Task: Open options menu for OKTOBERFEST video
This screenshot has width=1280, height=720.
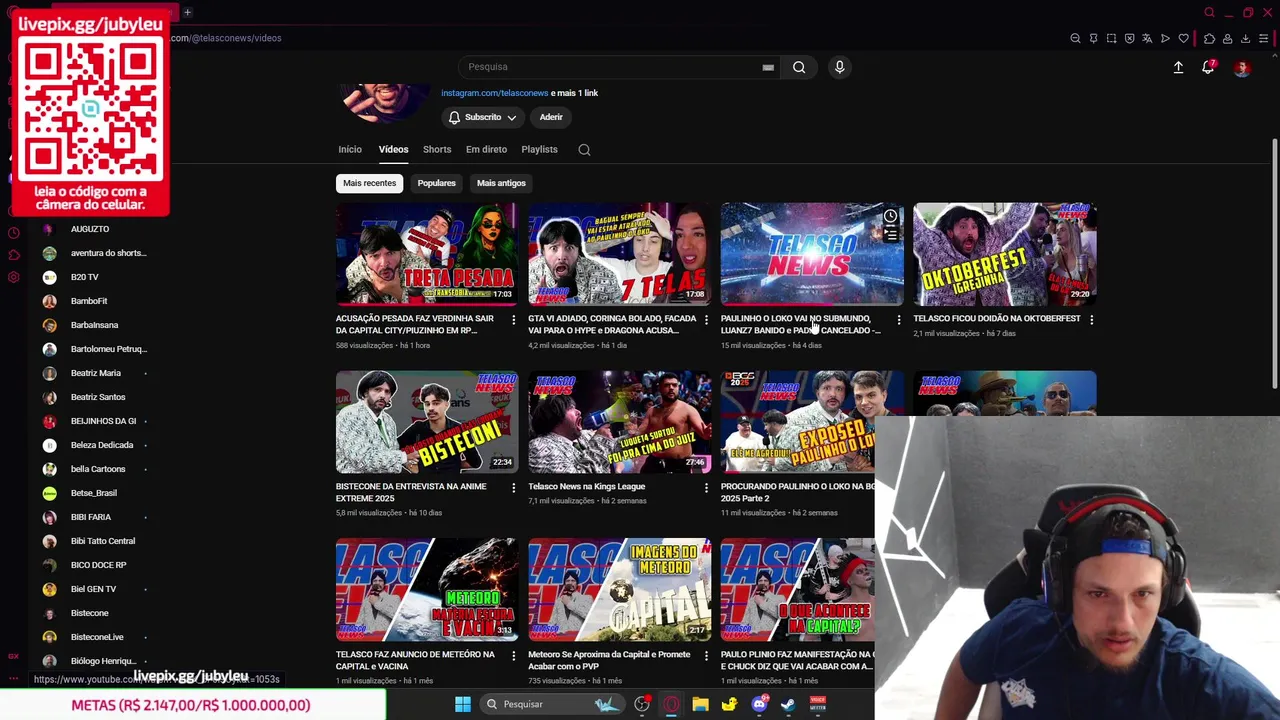Action: [1091, 320]
